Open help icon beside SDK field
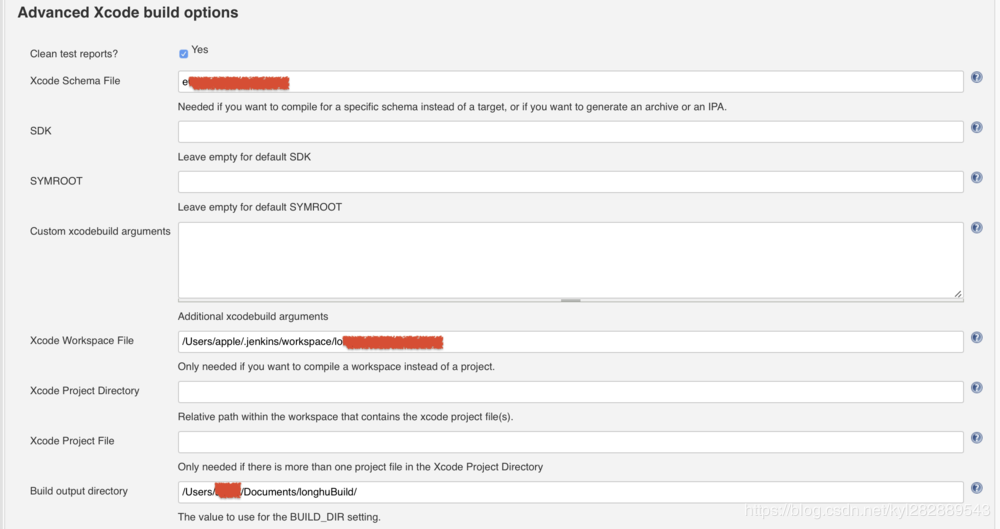Image resolution: width=1000 pixels, height=529 pixels. click(x=976, y=128)
